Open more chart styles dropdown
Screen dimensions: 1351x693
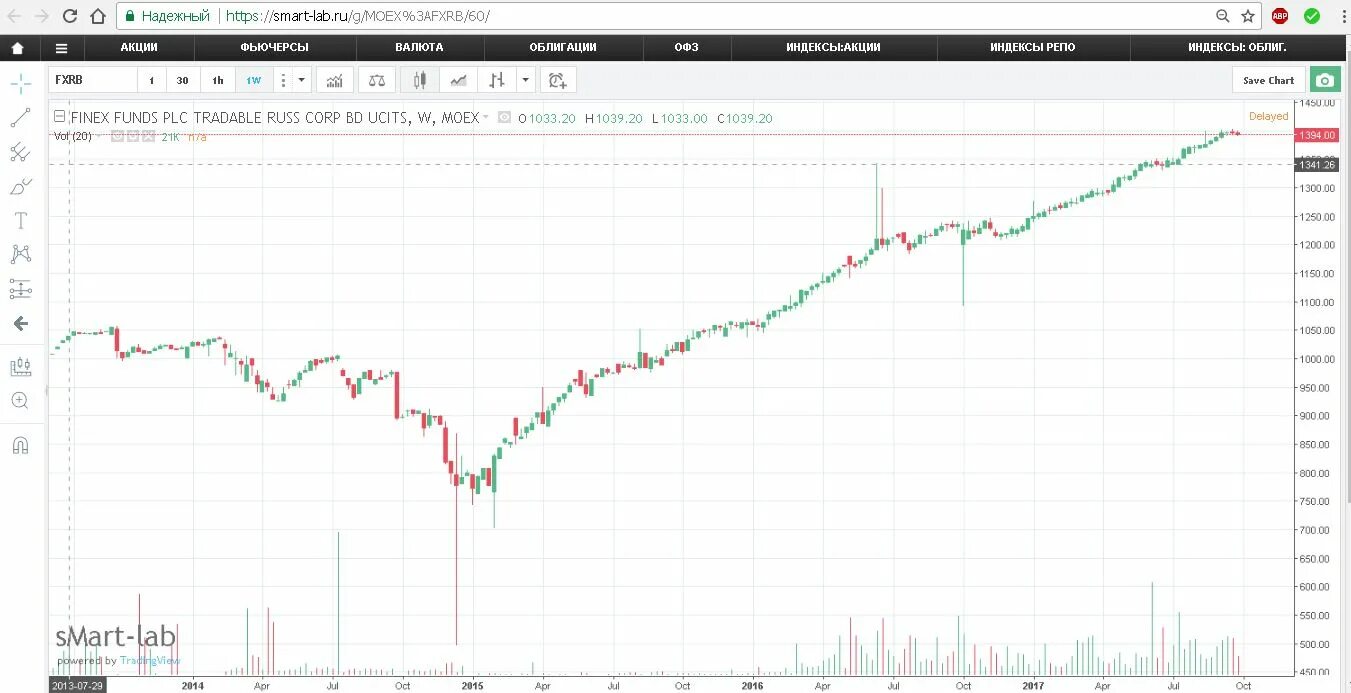point(525,80)
